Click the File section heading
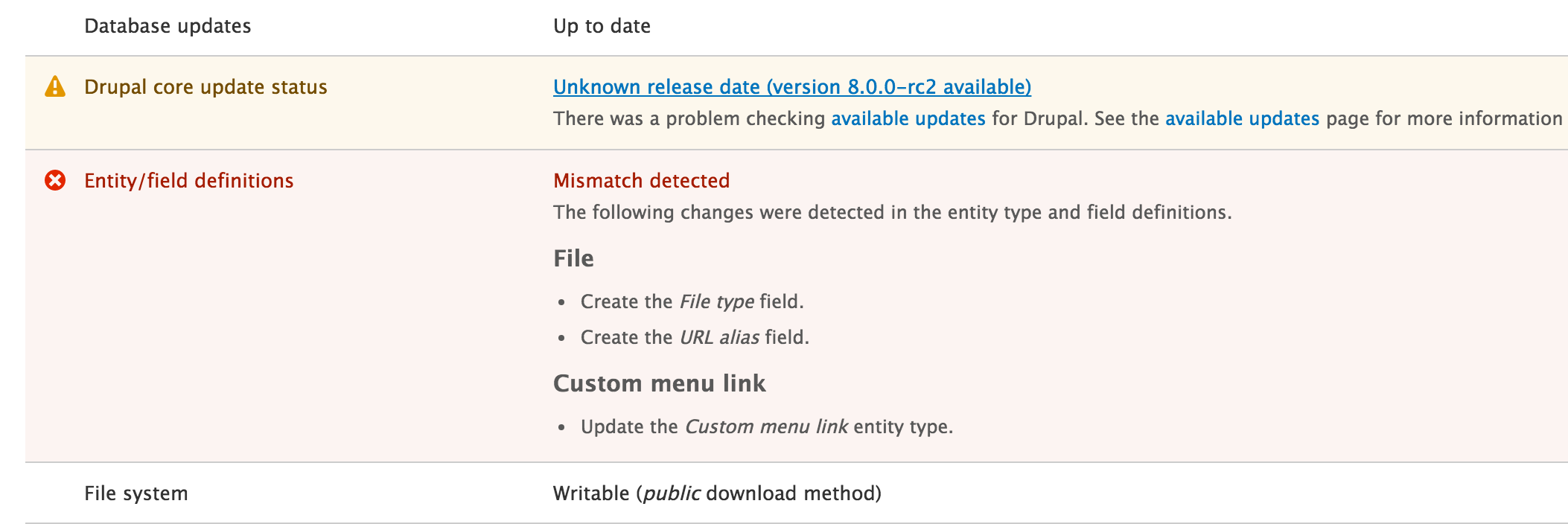This screenshot has height=524, width=1568. (573, 258)
